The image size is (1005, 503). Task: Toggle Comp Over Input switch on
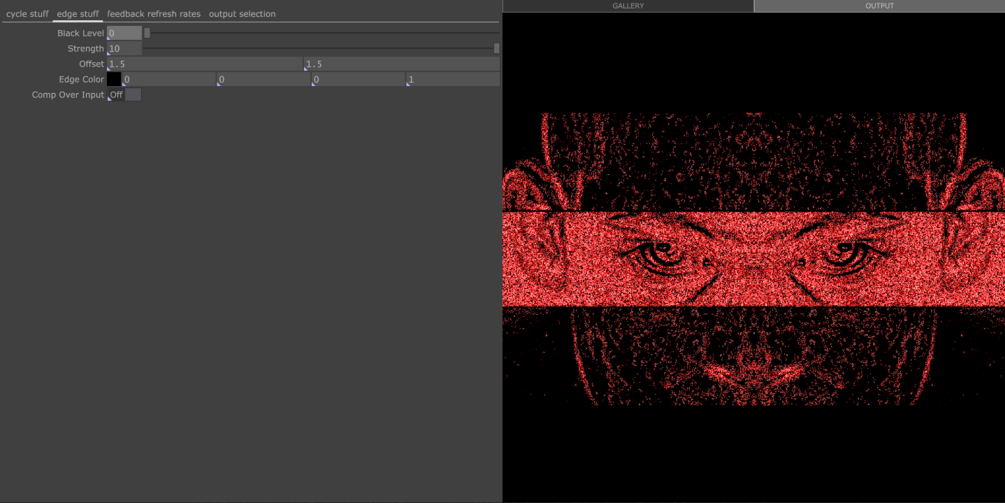pos(124,95)
